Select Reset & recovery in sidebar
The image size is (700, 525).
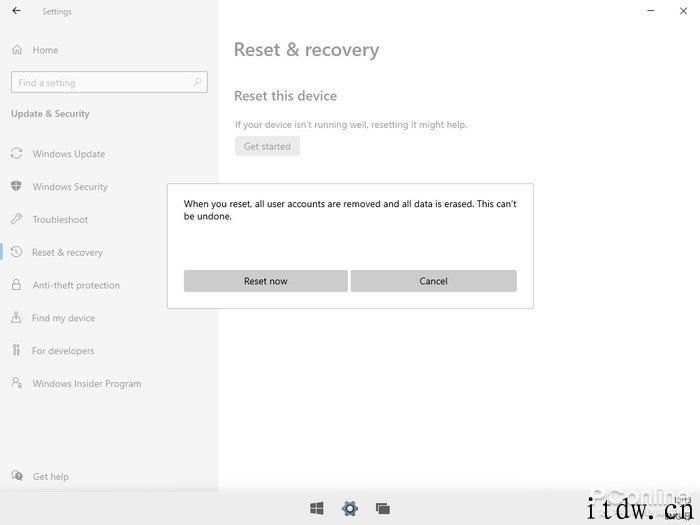pos(67,252)
